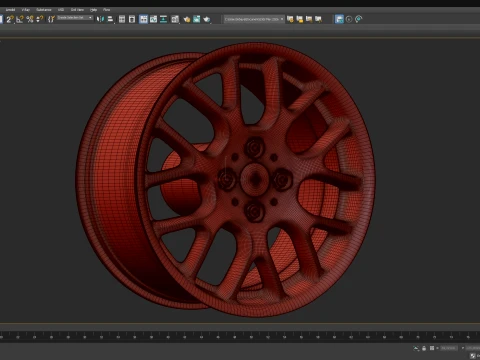
Task: Open the Schematic View icon
Action: click(163, 19)
